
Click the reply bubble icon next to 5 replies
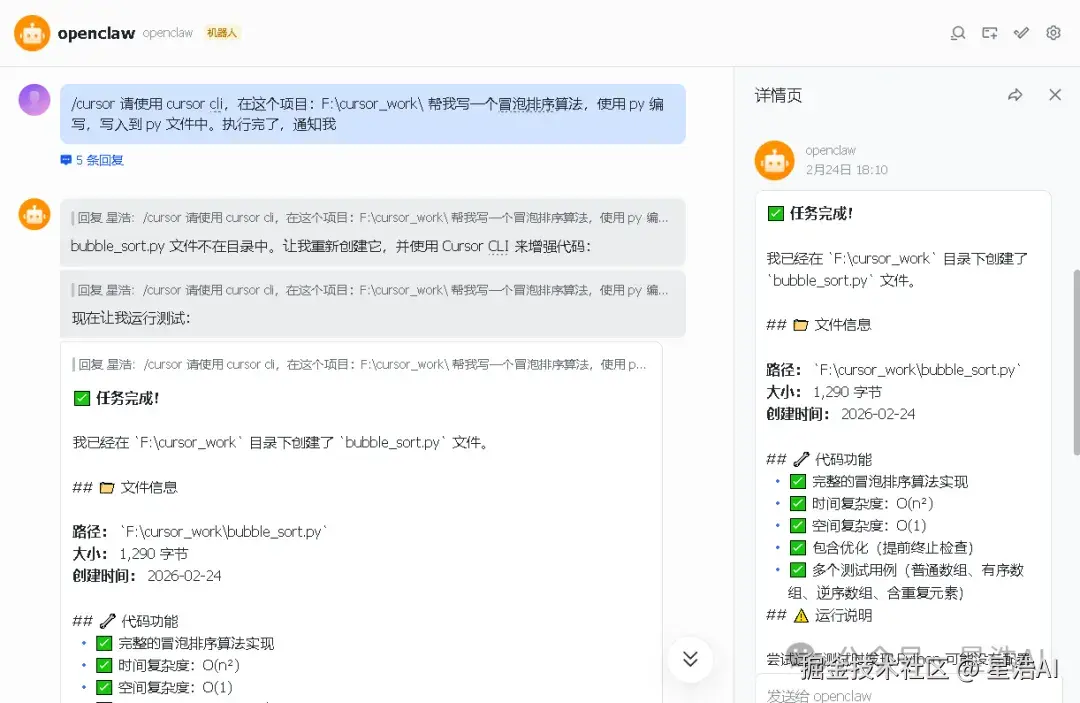pos(66,160)
